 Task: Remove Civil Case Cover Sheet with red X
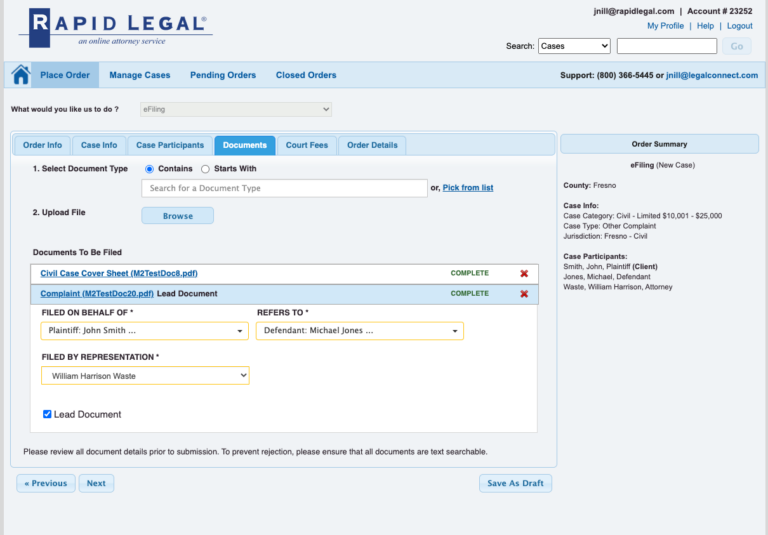[x=524, y=273]
